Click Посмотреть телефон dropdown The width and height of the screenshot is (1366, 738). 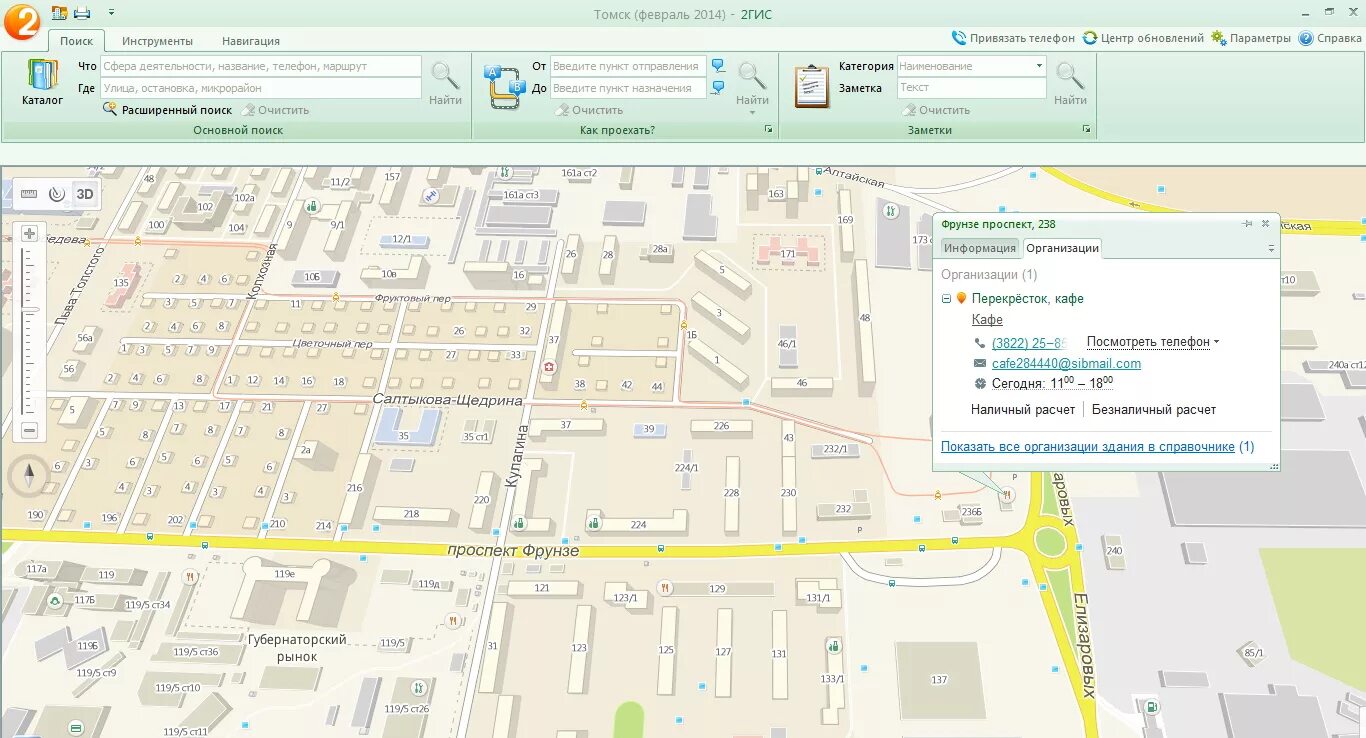click(1153, 342)
